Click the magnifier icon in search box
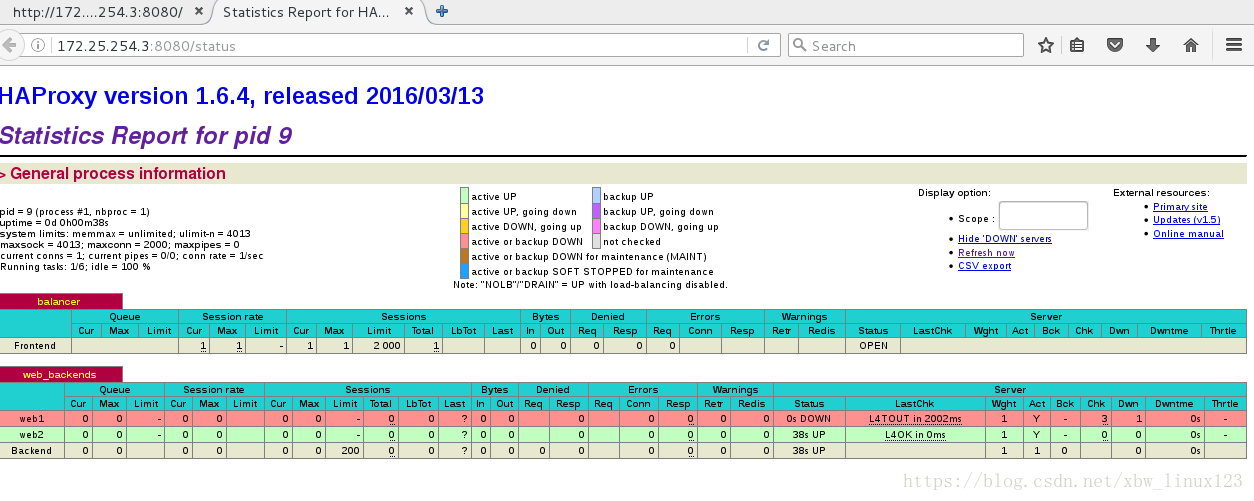The width and height of the screenshot is (1254, 501). [x=799, y=46]
